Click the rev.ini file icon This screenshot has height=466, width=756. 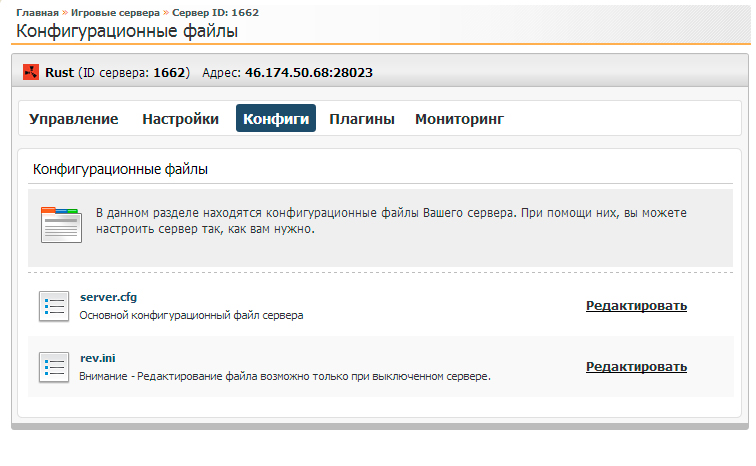coord(53,366)
